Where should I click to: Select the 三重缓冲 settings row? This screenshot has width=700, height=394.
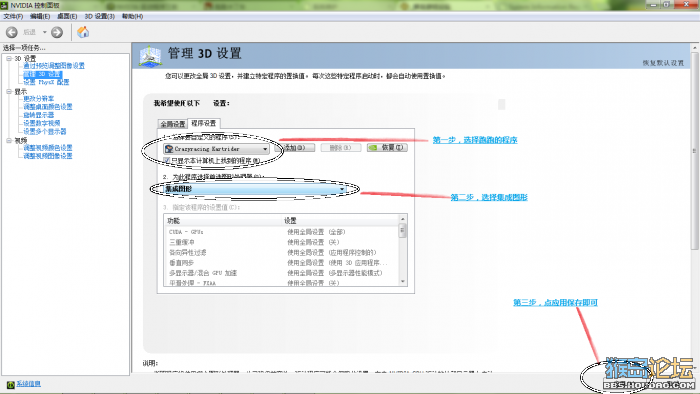pyautogui.click(x=281, y=242)
